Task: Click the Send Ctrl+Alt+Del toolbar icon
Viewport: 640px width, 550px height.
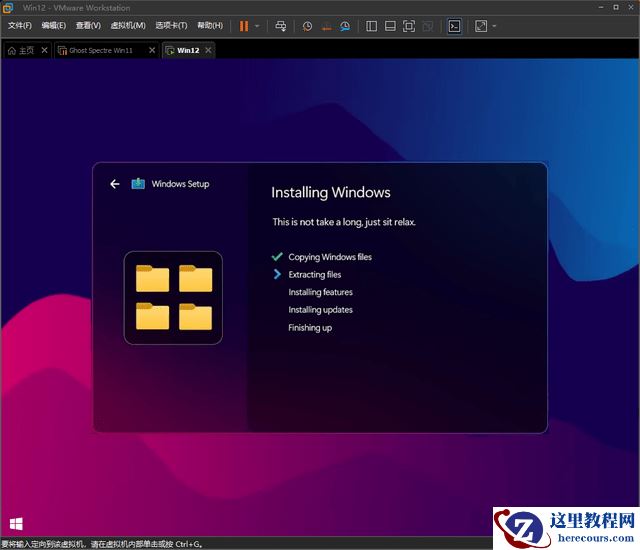Action: [280, 26]
